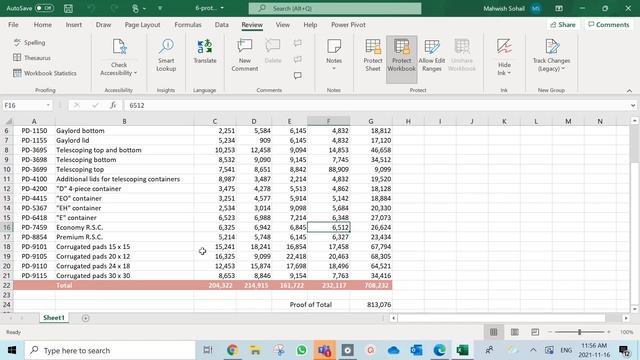The width and height of the screenshot is (640, 360).
Task: Select cell containing Gaylord bottom
Action: (124, 131)
